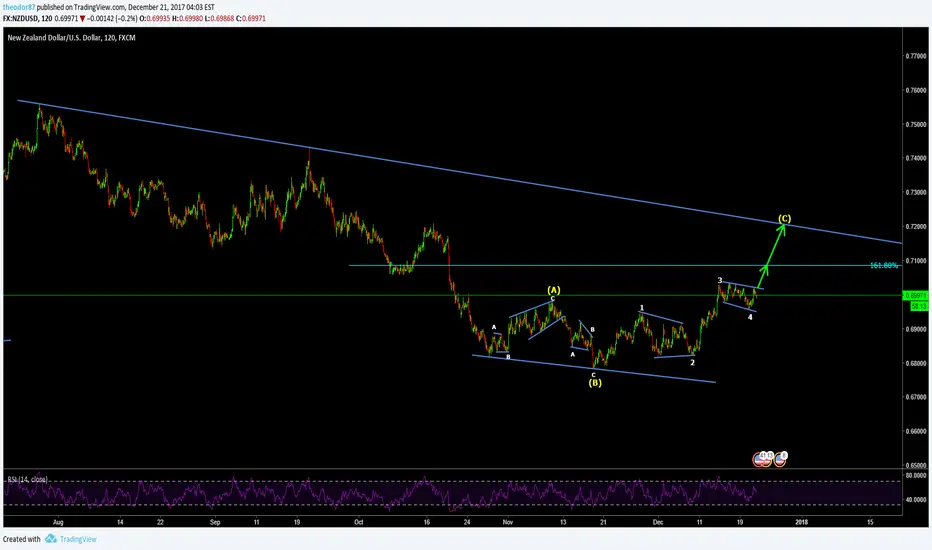Click the 'Oct' date axis label
This screenshot has width=932, height=550.
(x=358, y=522)
